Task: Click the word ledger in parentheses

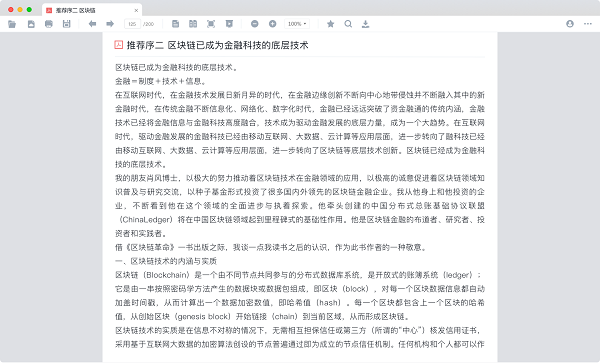Action: tap(457, 275)
